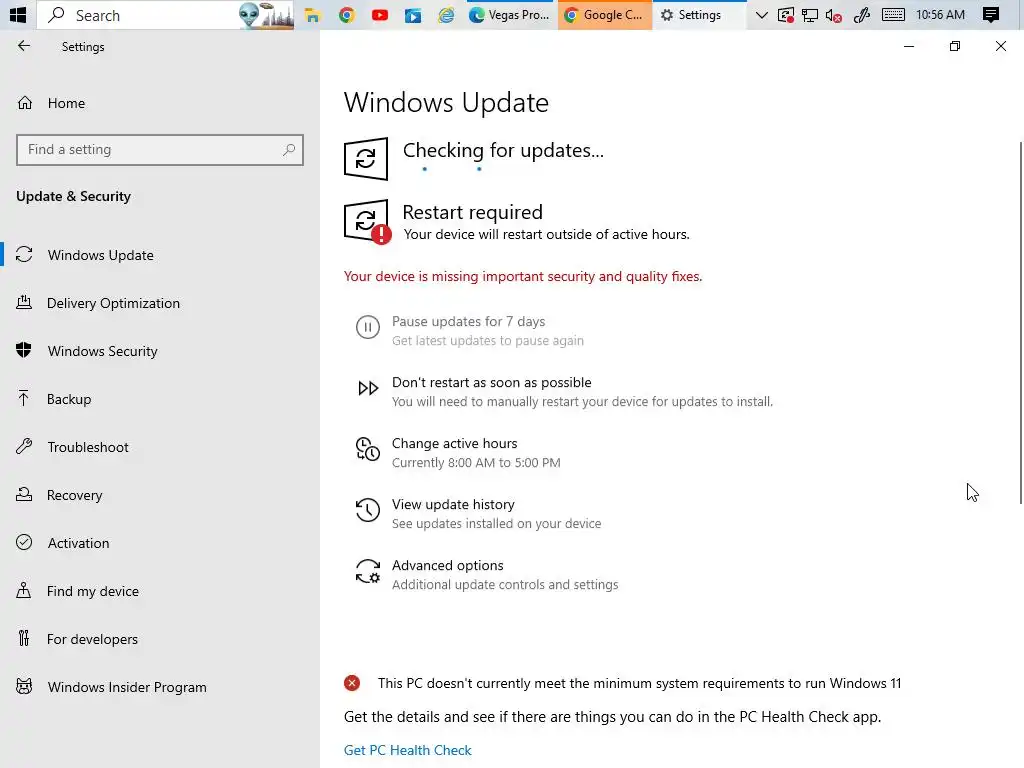Click the network tray icon

pyautogui.click(x=810, y=15)
